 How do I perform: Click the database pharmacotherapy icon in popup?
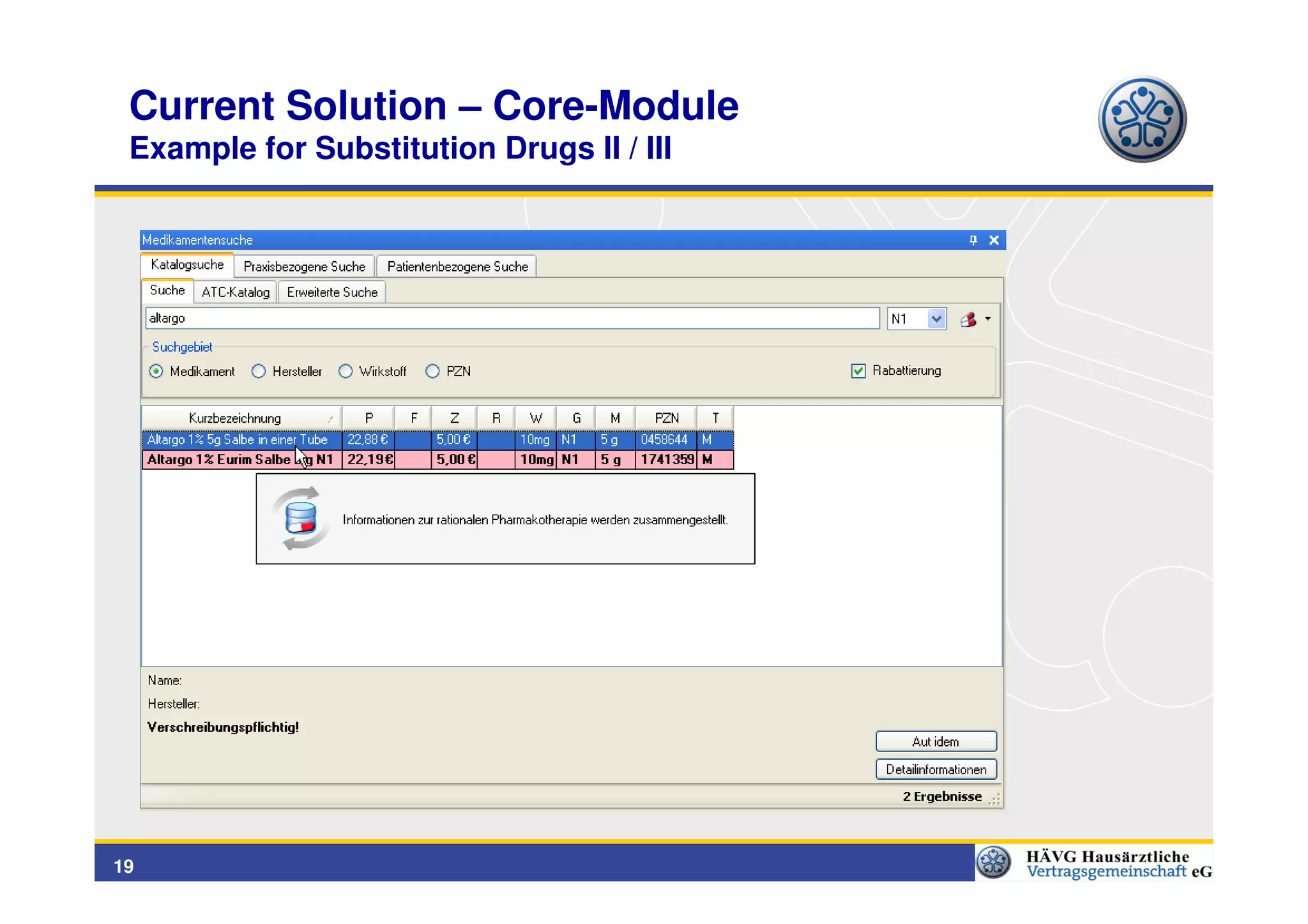pyautogui.click(x=301, y=518)
